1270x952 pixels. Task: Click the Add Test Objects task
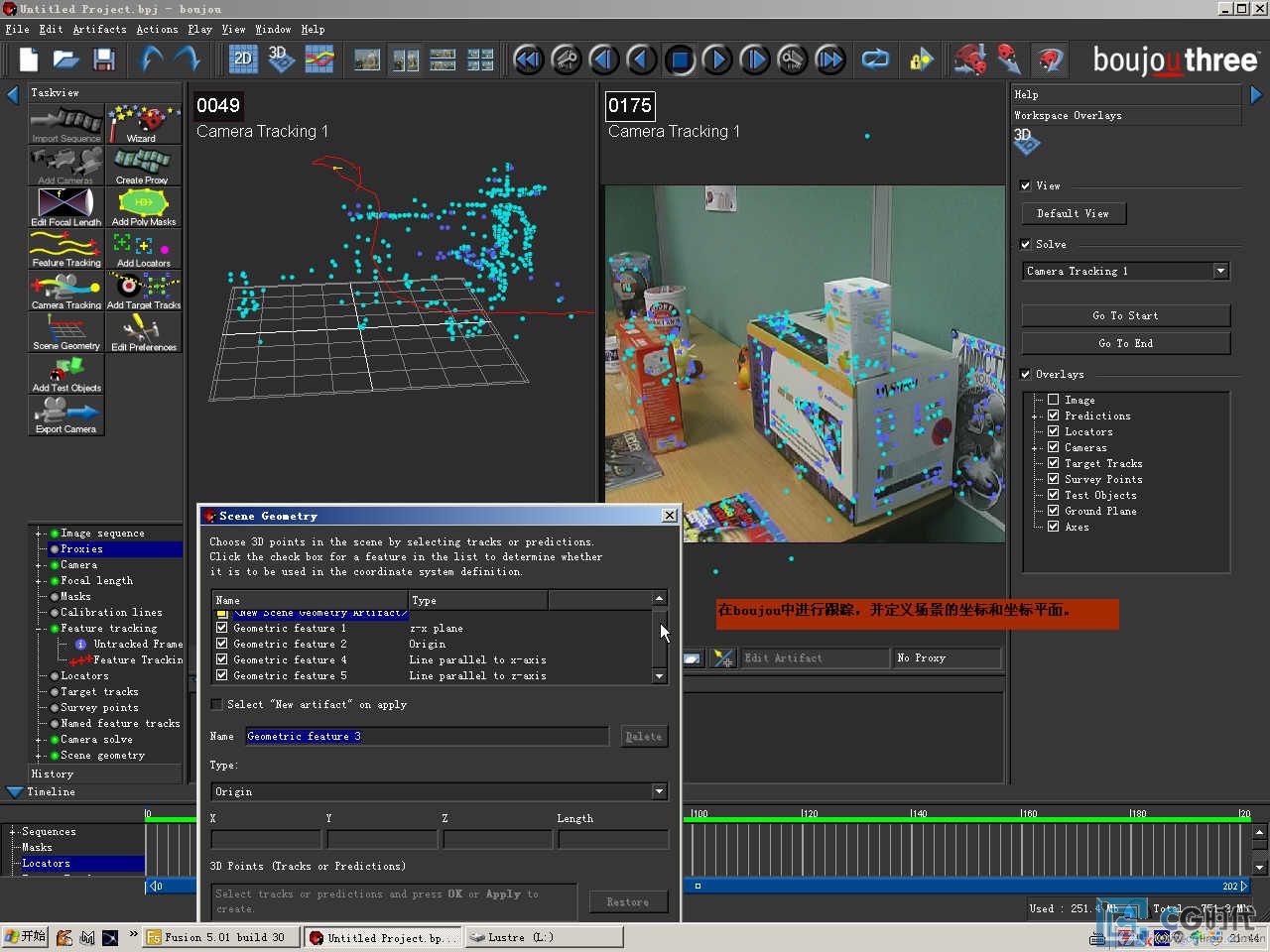point(66,374)
